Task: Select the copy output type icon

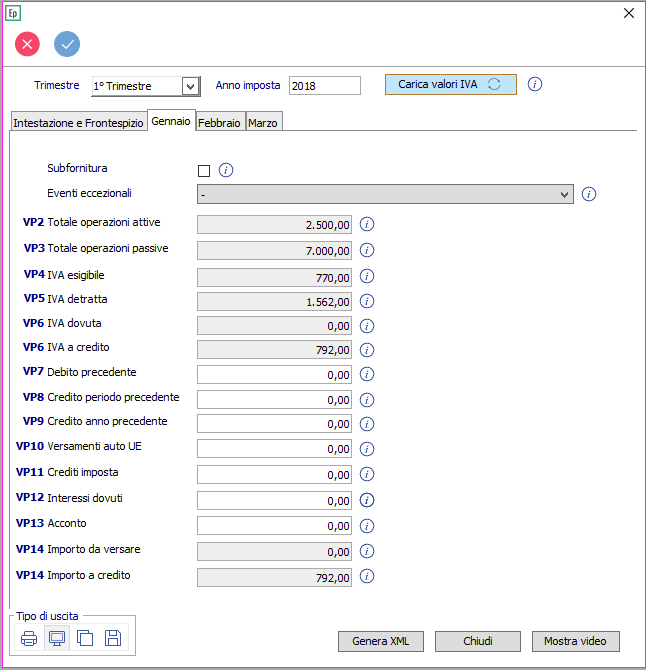Action: click(85, 638)
